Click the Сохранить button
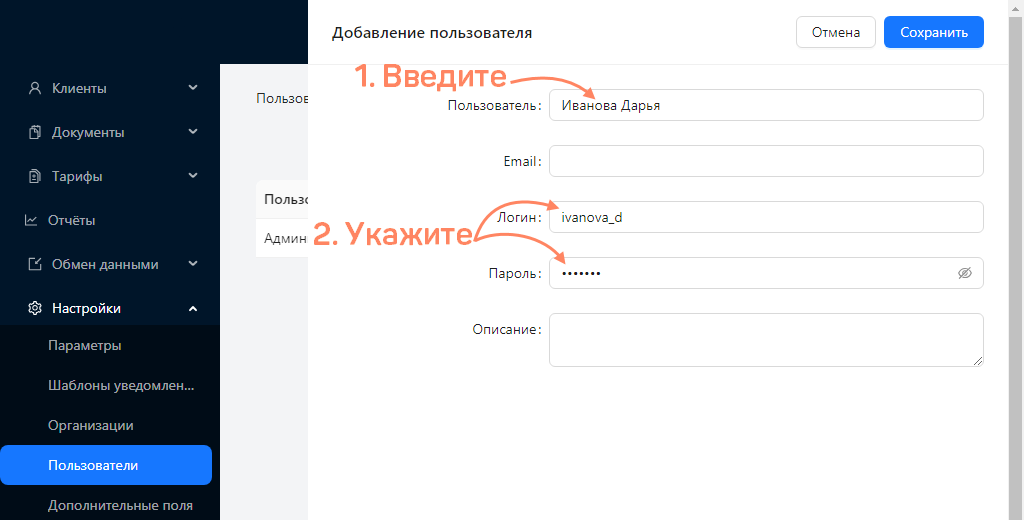The image size is (1024, 520). click(934, 32)
